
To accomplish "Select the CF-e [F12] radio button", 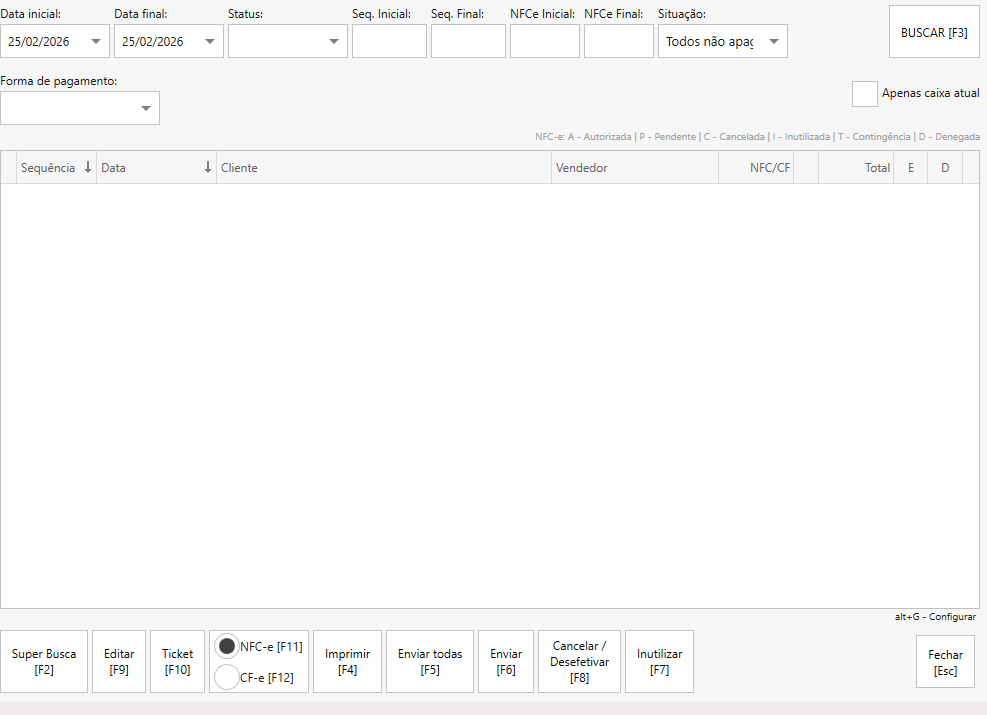I will (x=227, y=677).
